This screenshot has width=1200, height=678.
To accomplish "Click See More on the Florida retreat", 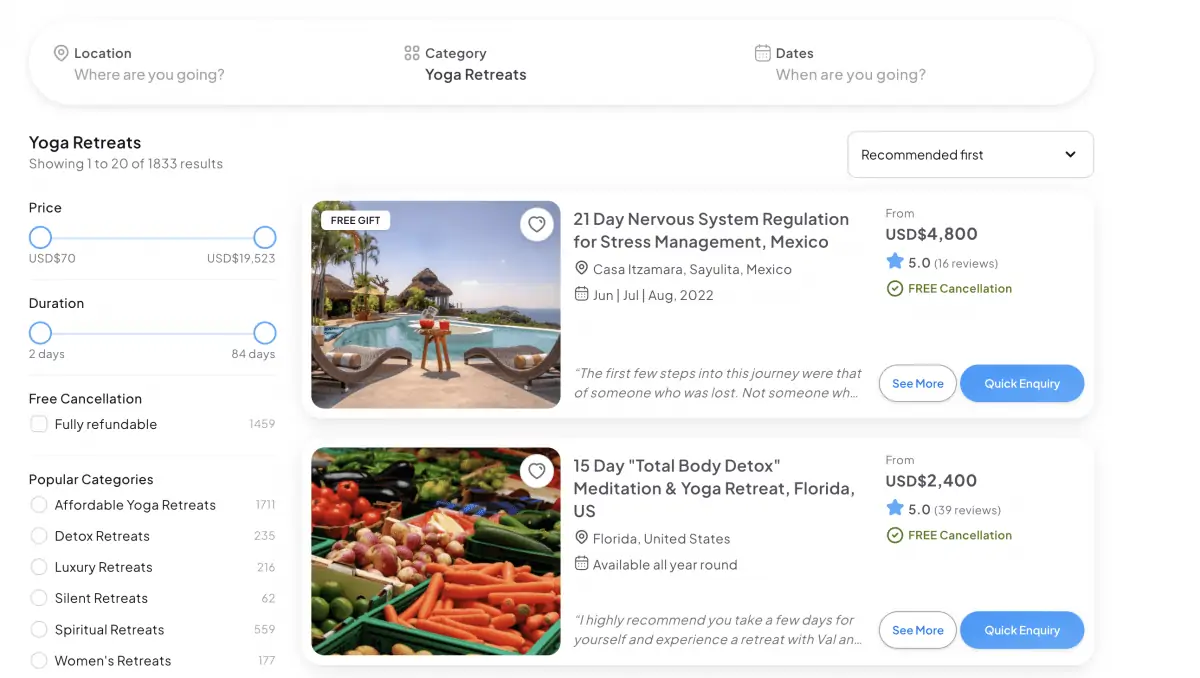I will click(918, 630).
